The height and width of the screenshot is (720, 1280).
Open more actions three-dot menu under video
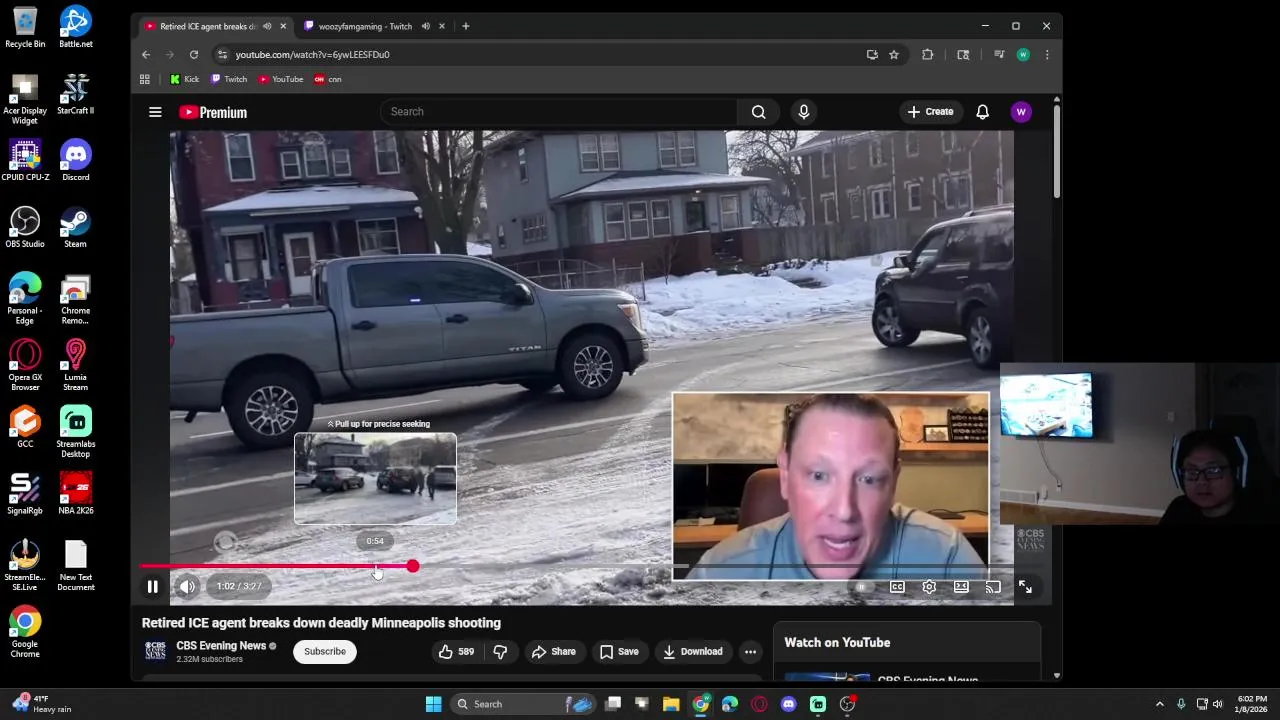point(750,652)
